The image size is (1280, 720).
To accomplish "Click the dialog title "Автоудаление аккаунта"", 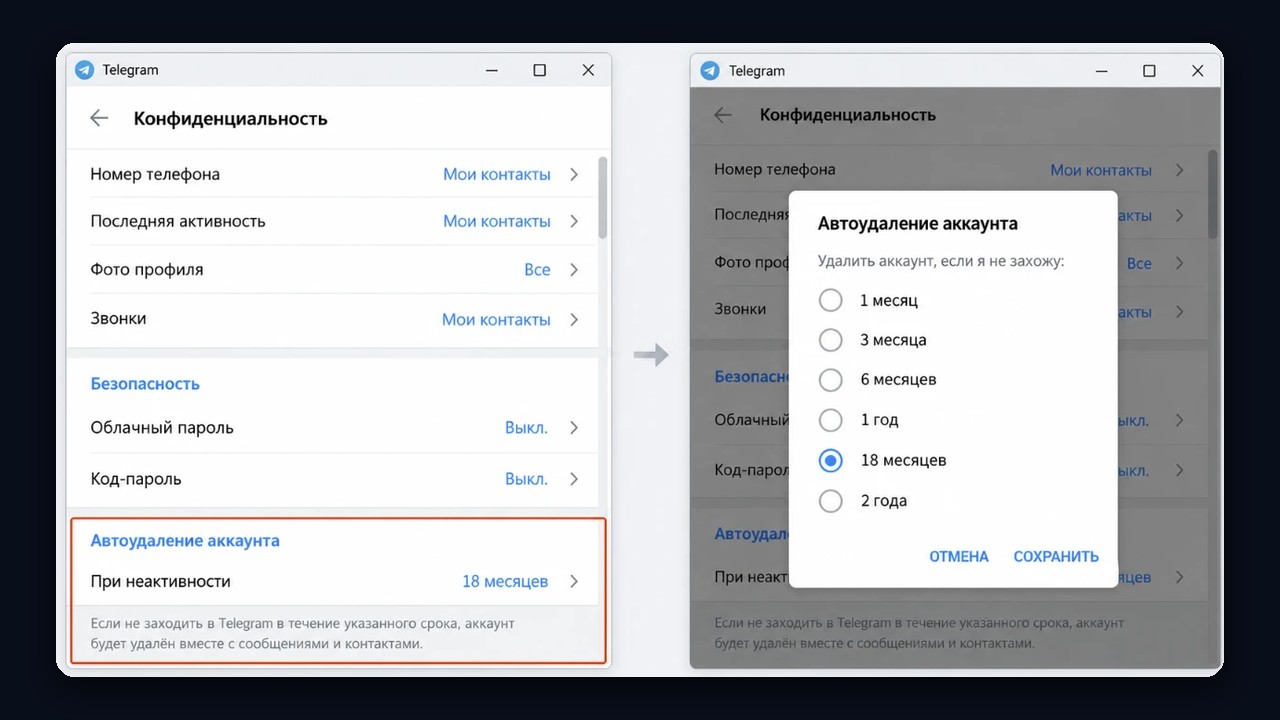I will (x=918, y=224).
